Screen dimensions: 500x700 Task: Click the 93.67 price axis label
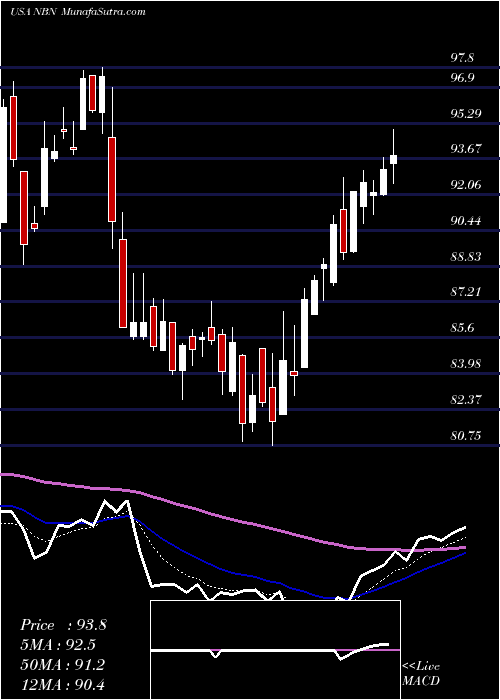[x=465, y=150]
